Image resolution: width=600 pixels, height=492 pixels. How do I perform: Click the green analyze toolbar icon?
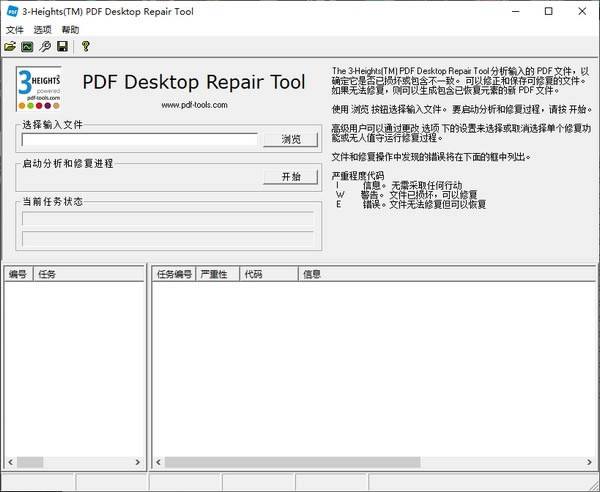pos(27,46)
